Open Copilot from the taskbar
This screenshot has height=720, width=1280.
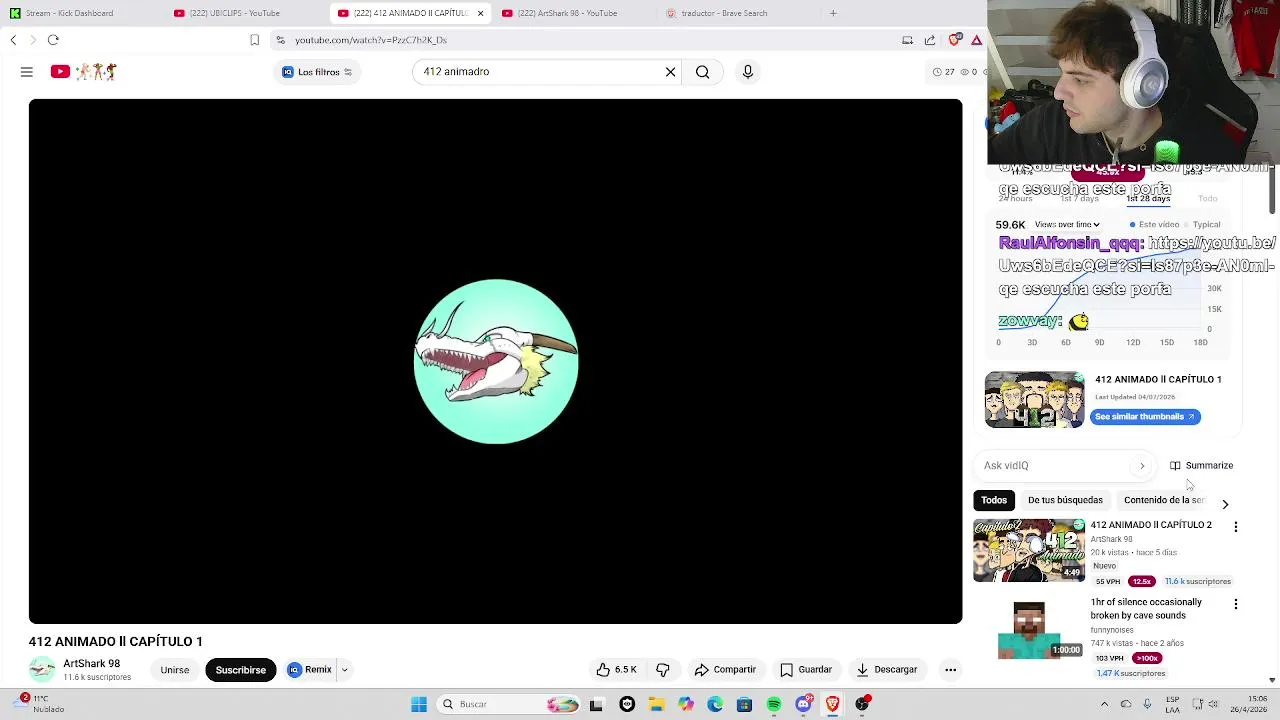[686, 704]
